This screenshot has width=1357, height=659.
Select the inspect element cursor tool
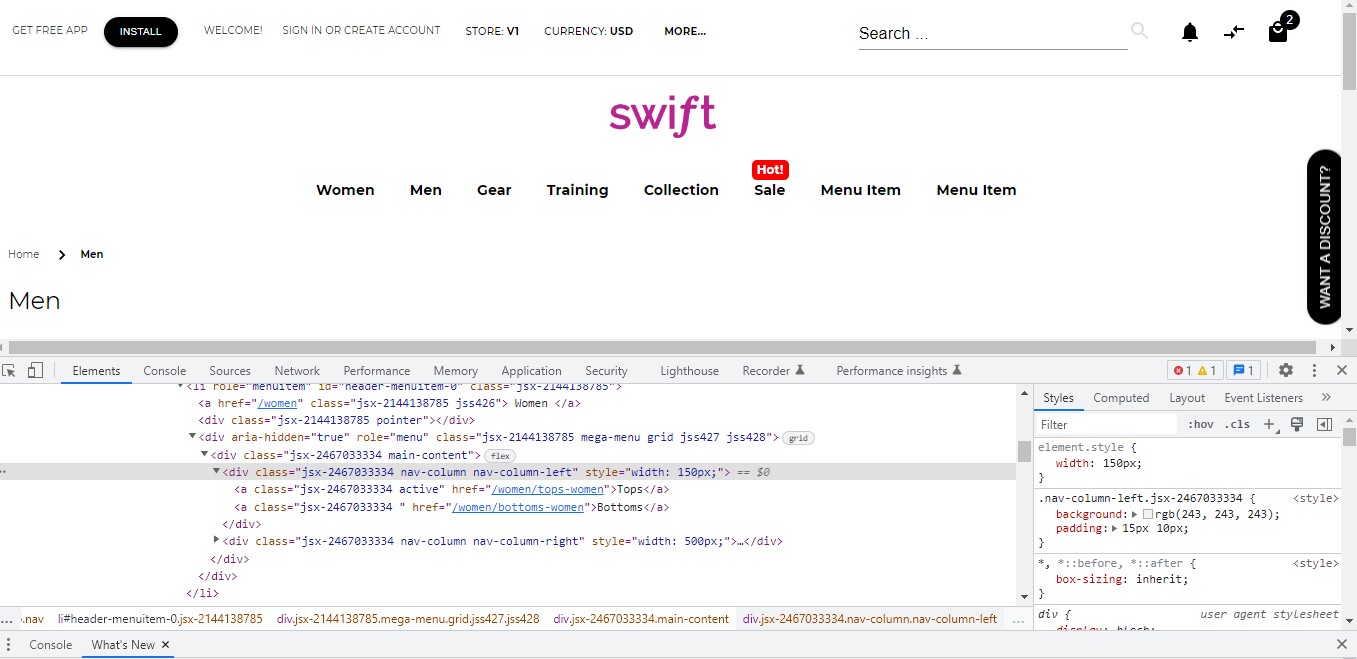10,370
